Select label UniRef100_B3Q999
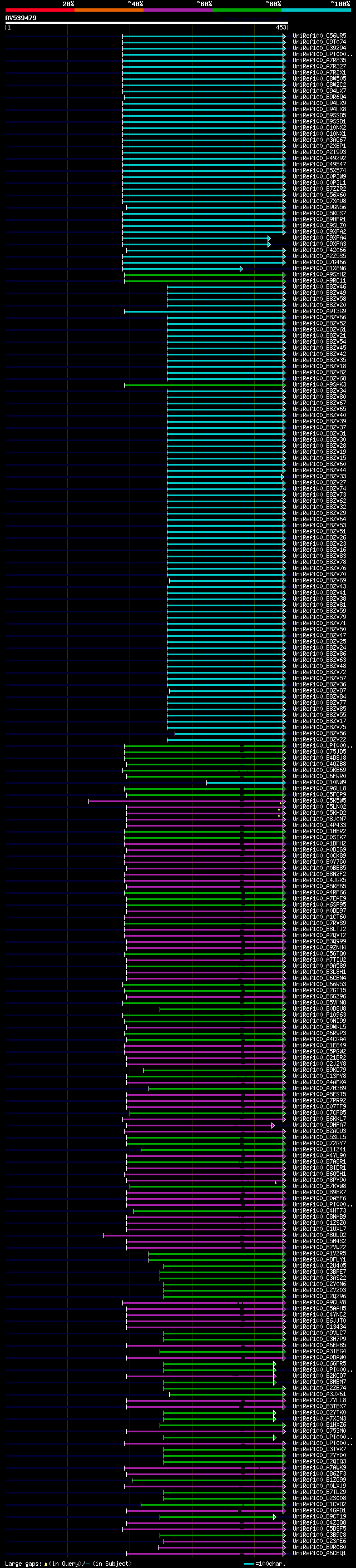The height and width of the screenshot is (1568, 356). click(x=319, y=942)
